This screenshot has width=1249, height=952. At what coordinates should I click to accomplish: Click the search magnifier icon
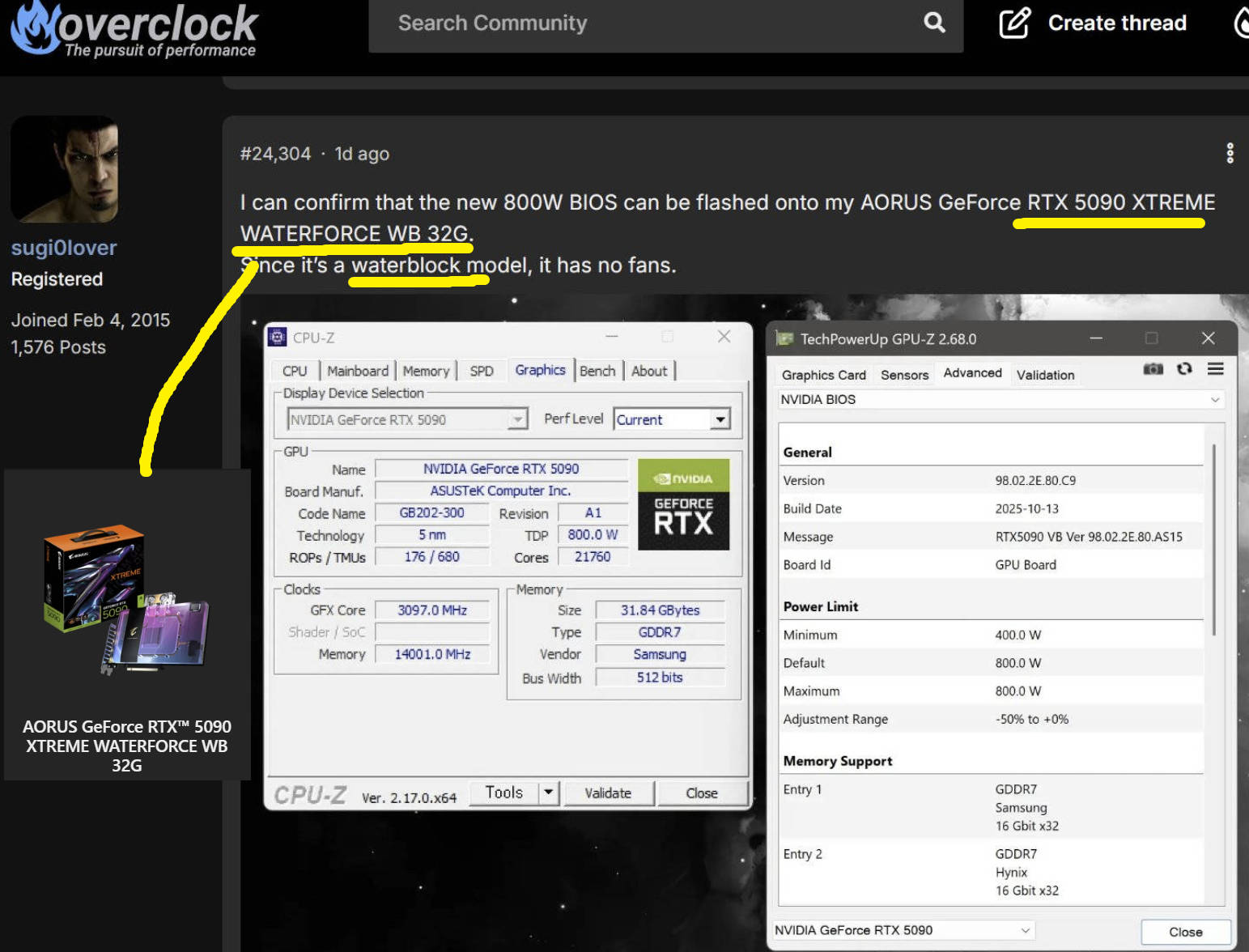click(934, 23)
